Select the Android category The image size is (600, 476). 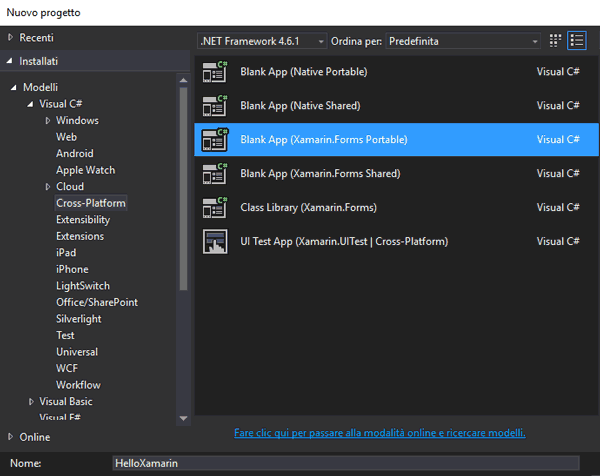[x=74, y=154]
